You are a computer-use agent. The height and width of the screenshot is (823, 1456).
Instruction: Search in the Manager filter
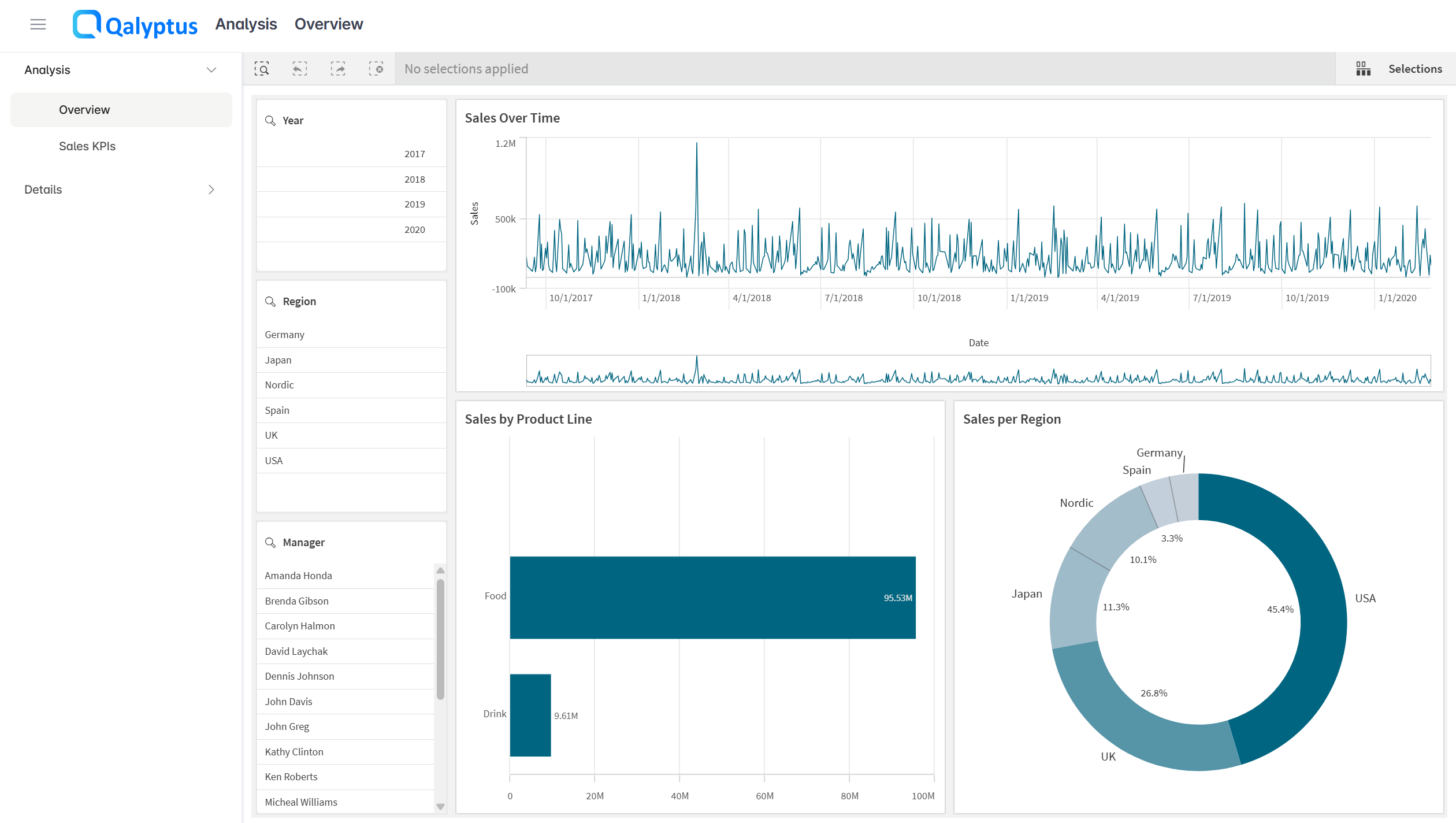click(x=270, y=542)
